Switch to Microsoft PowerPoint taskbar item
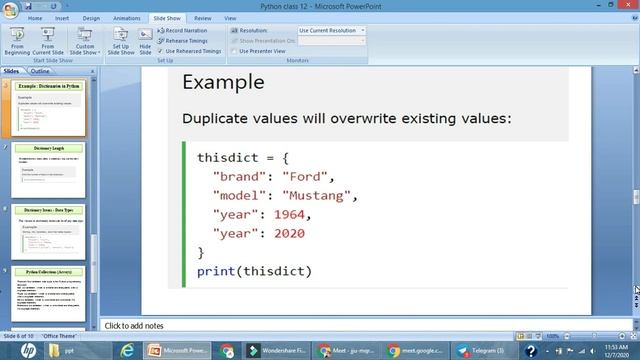Screen dimensions: 640x360 pyautogui.click(x=177, y=351)
